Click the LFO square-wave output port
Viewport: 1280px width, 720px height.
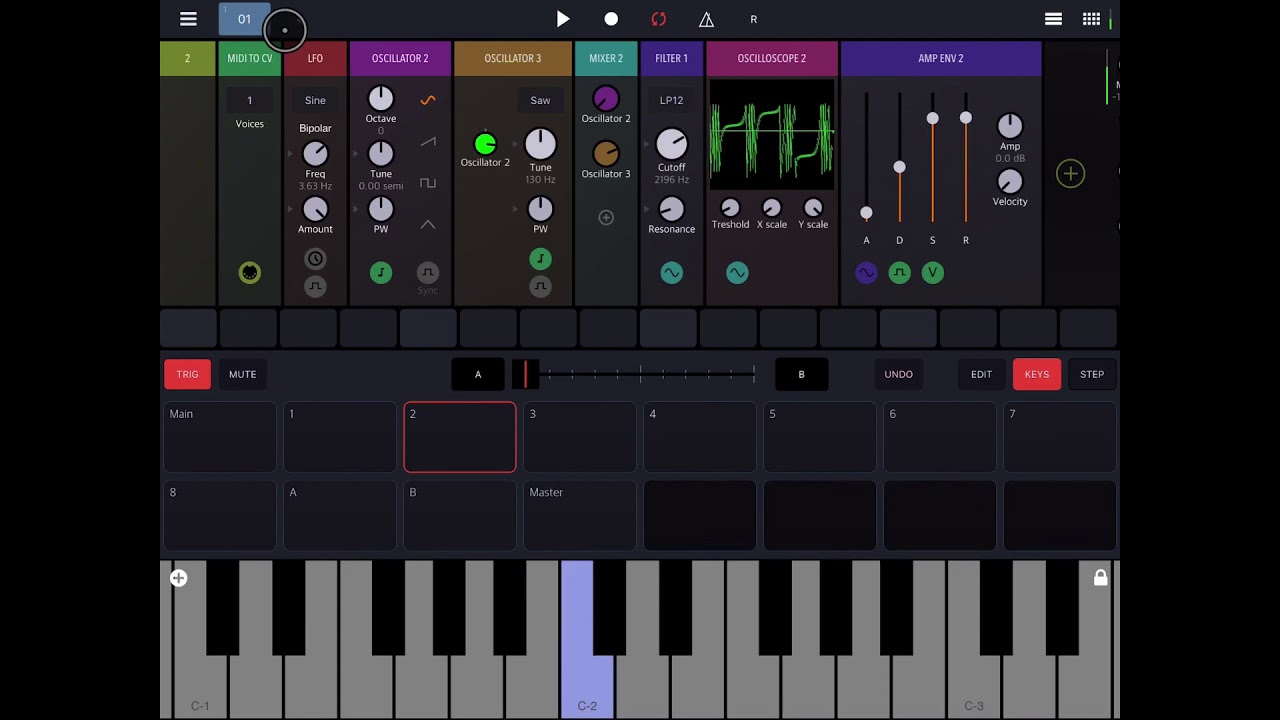(315, 286)
